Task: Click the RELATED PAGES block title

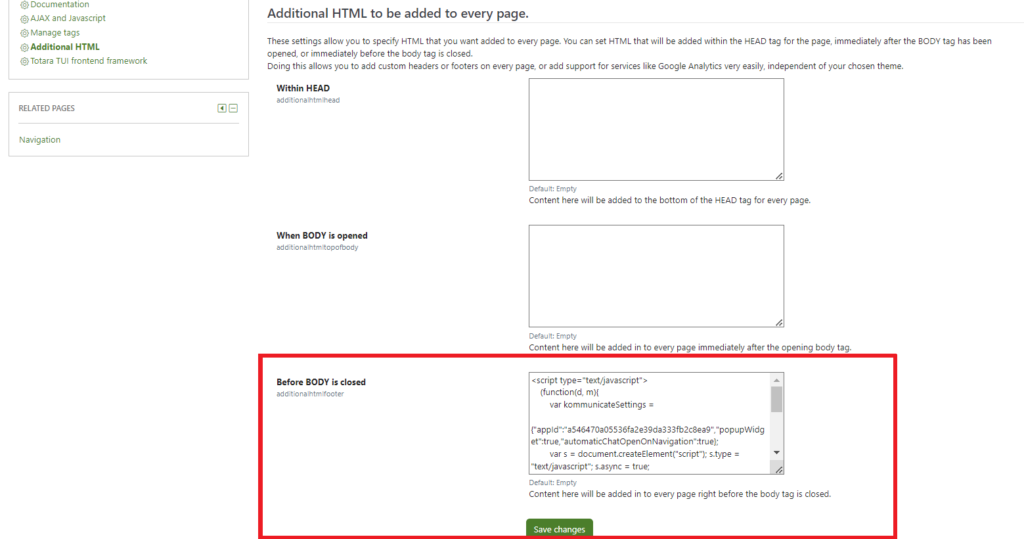Action: coord(46,108)
